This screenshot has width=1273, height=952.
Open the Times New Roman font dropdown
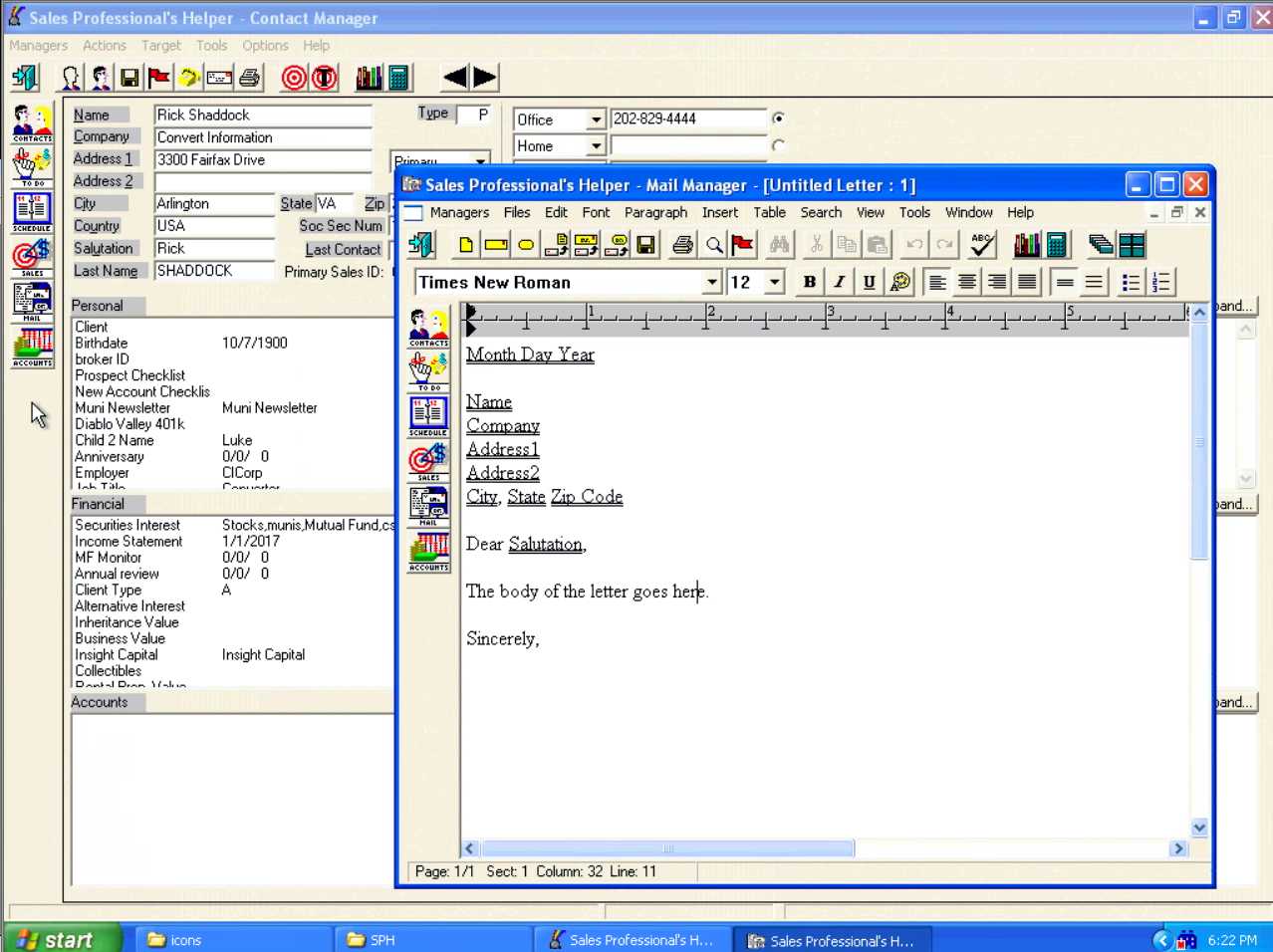pyautogui.click(x=711, y=283)
